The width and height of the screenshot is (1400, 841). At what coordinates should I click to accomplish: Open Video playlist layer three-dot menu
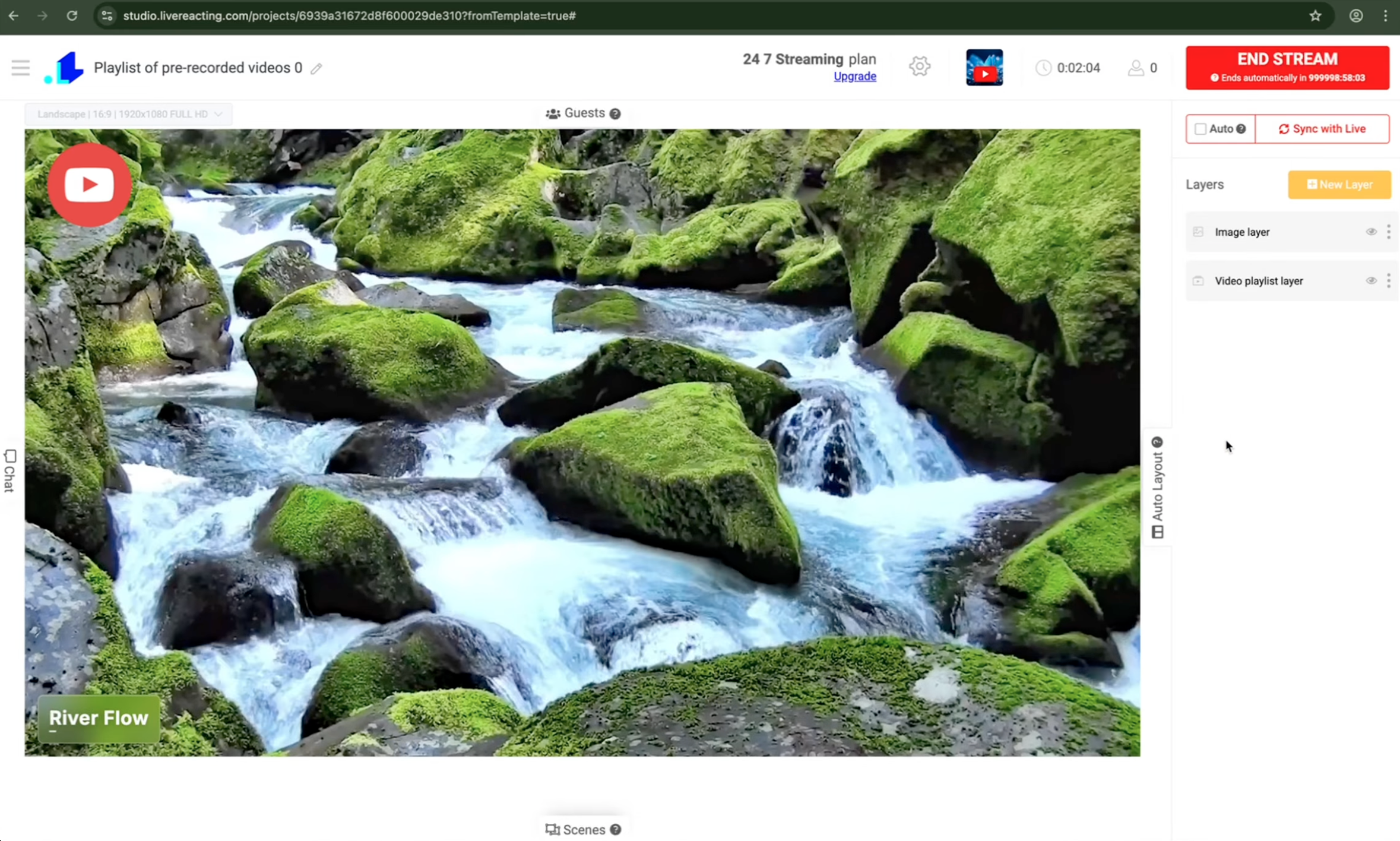pyautogui.click(x=1388, y=281)
